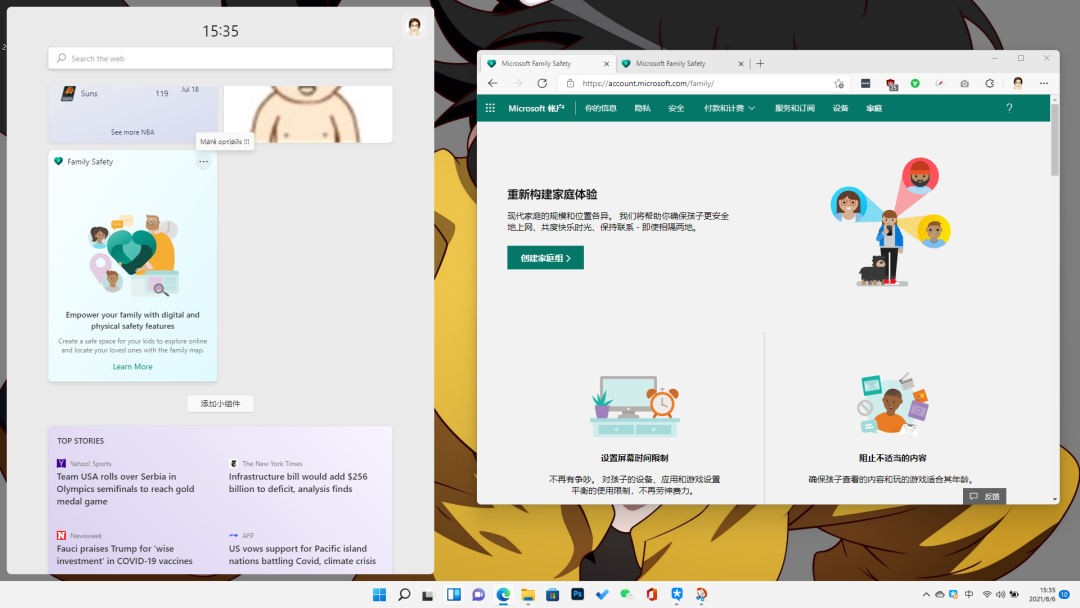
Task: Launch Photoshop from the taskbar
Action: 577,594
